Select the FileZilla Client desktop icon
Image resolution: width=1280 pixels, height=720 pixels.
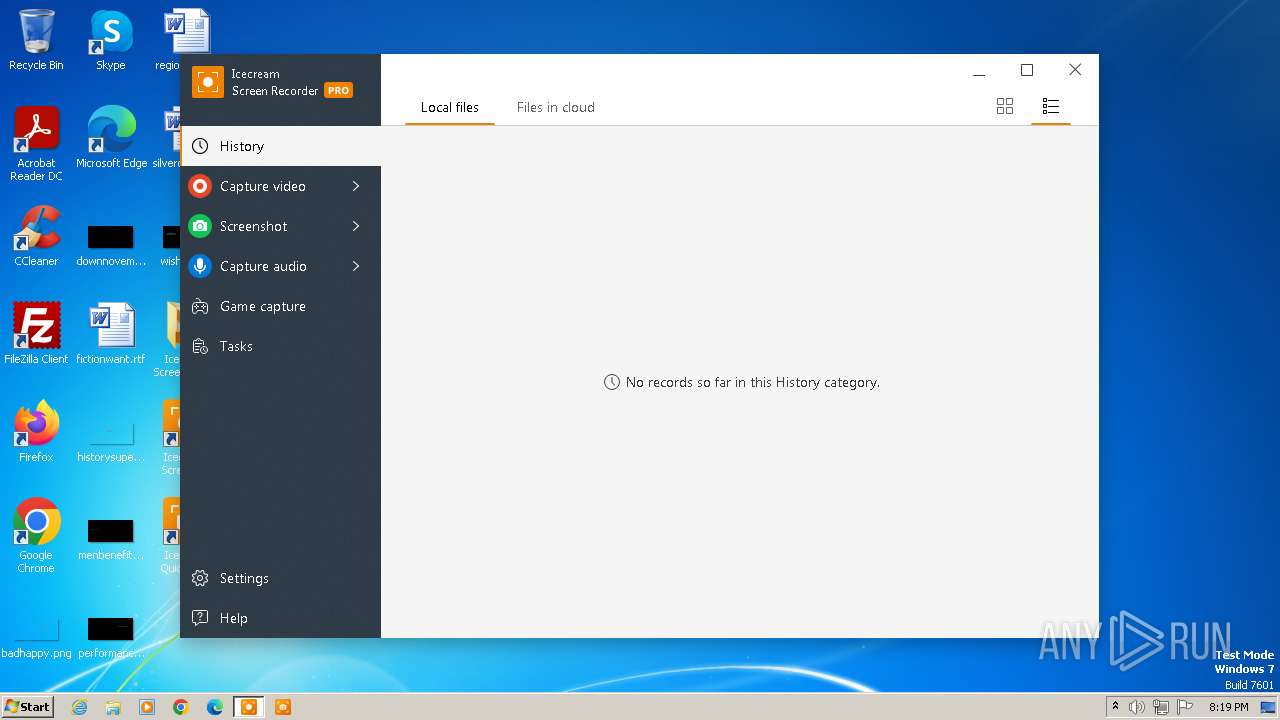[x=36, y=334]
